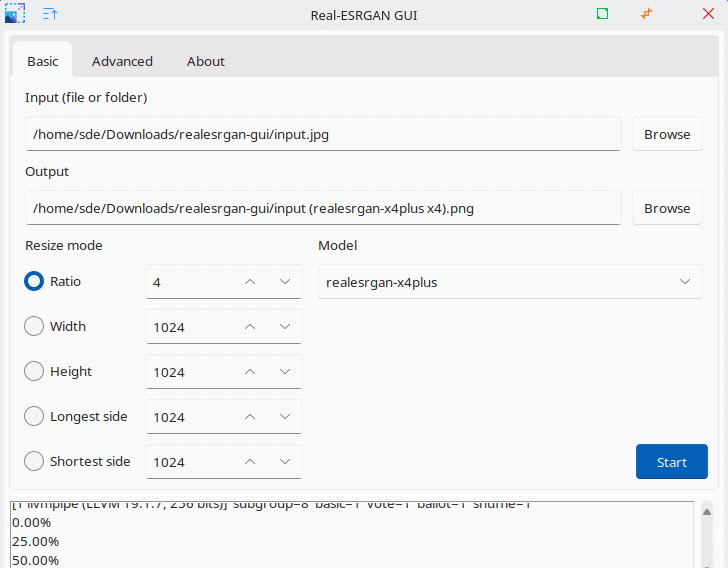The height and width of the screenshot is (568, 728).
Task: Decrease the Ratio value
Action: click(285, 281)
